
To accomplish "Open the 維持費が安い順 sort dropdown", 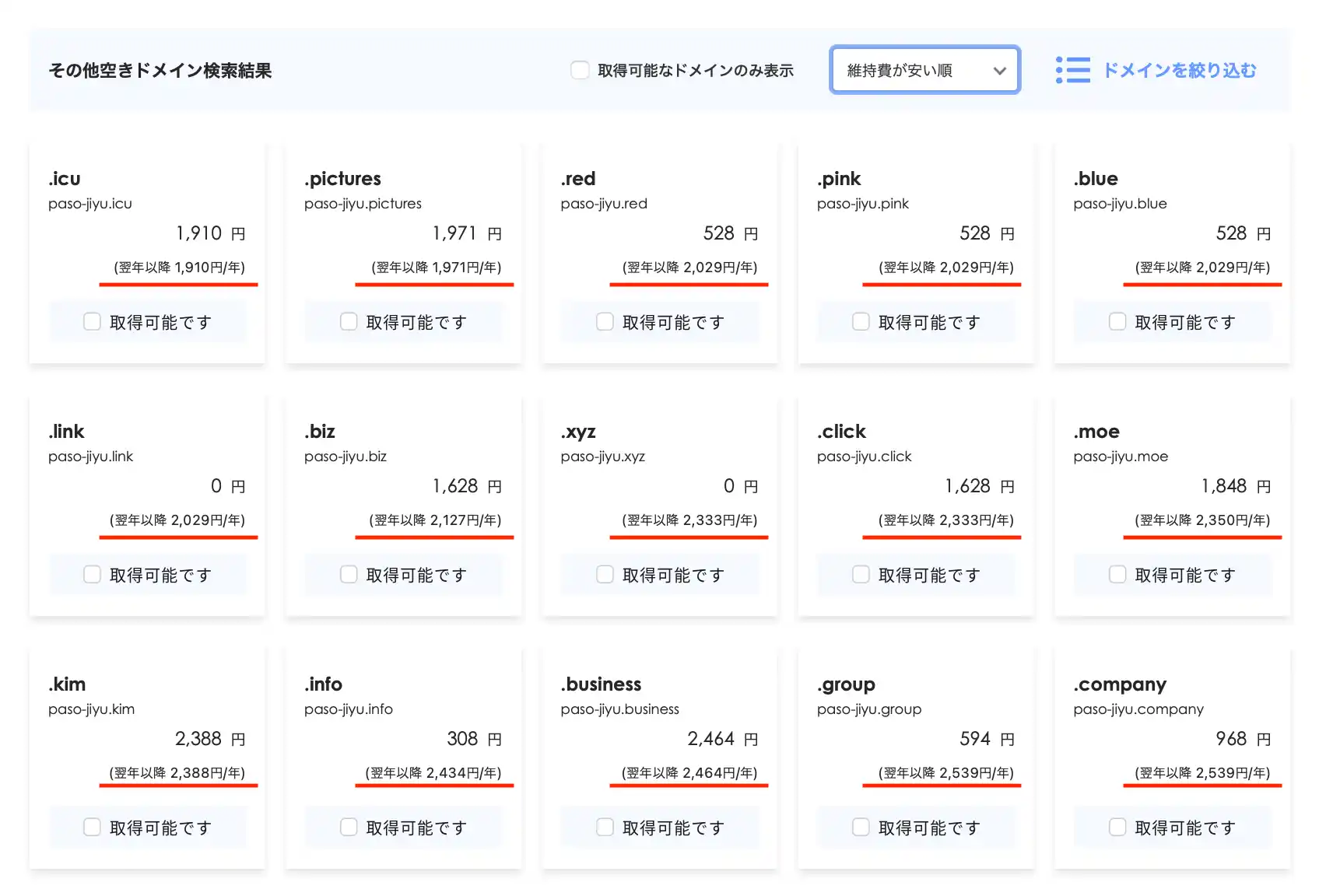I will 924,70.
